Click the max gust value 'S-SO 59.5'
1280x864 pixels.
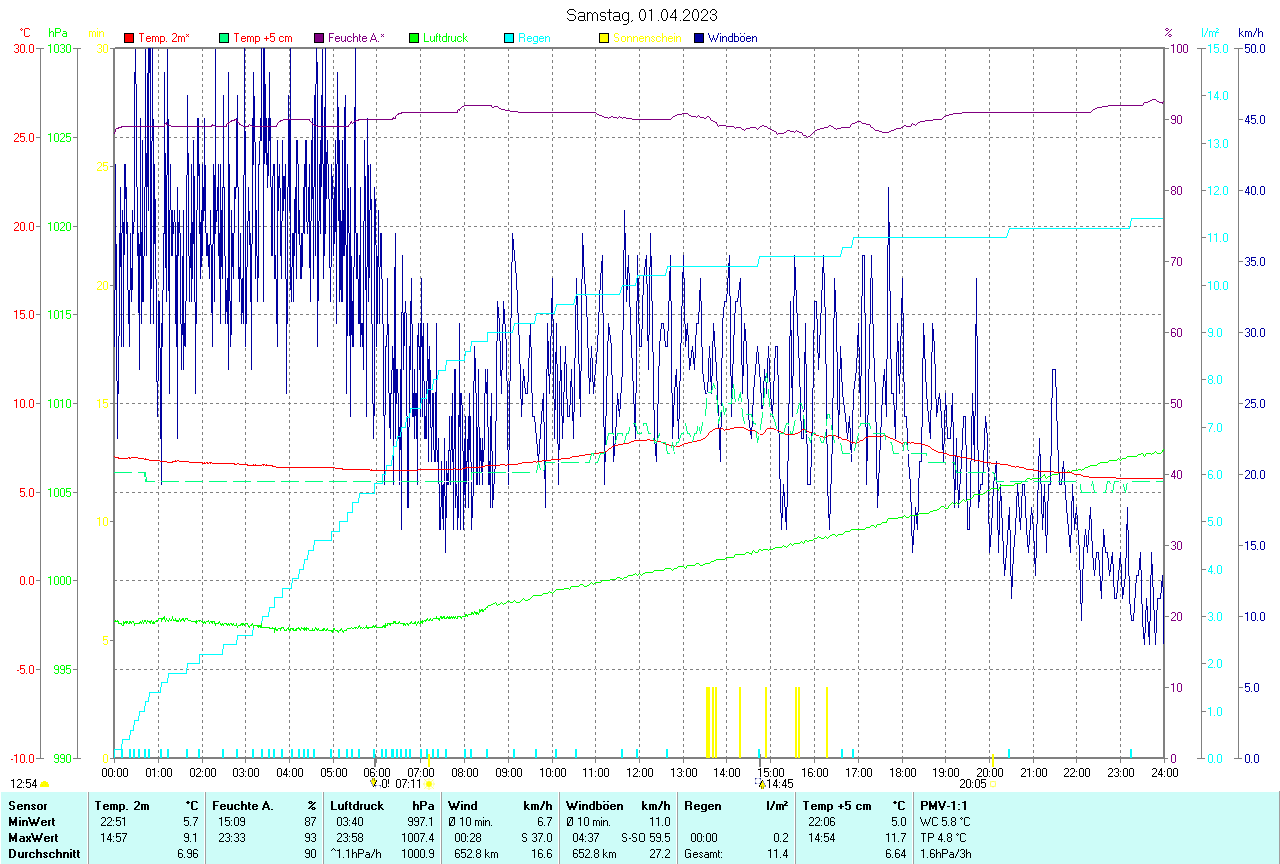645,837
